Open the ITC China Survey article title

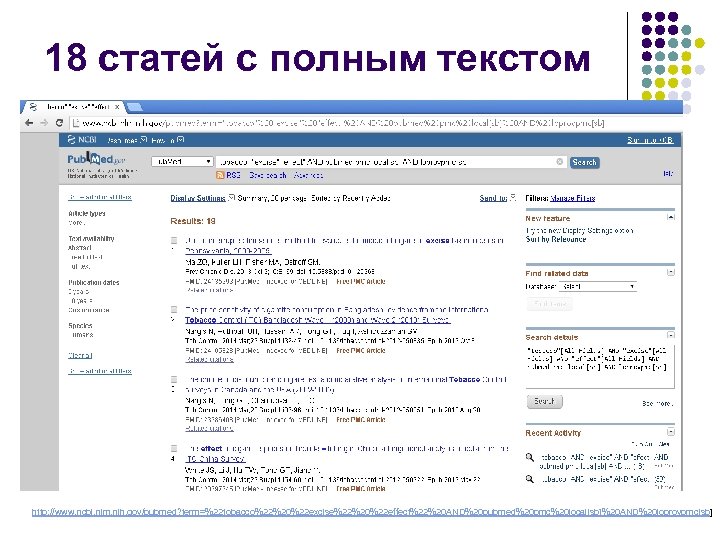tap(347, 453)
